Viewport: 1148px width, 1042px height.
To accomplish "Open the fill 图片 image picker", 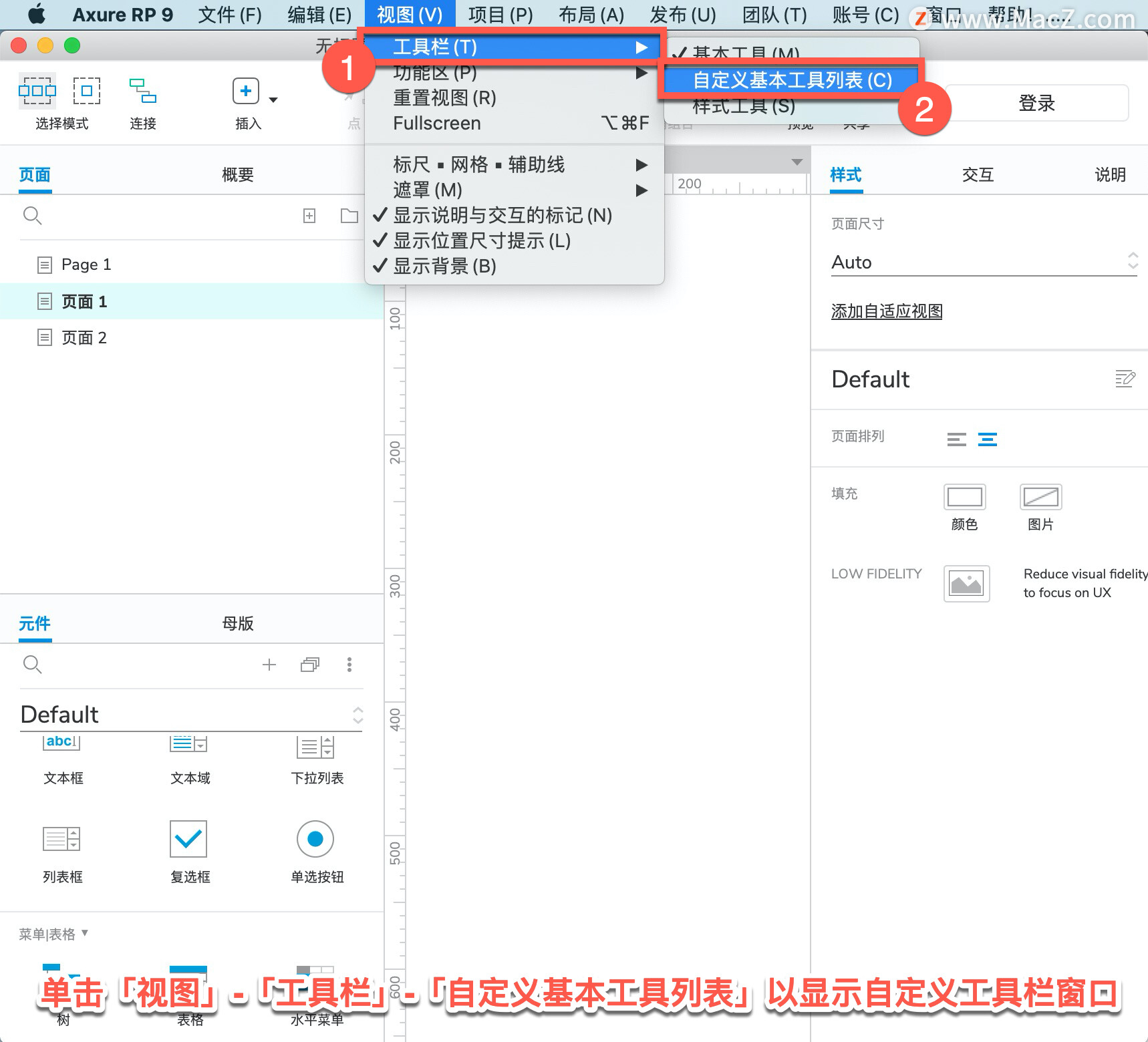I will [x=1041, y=497].
